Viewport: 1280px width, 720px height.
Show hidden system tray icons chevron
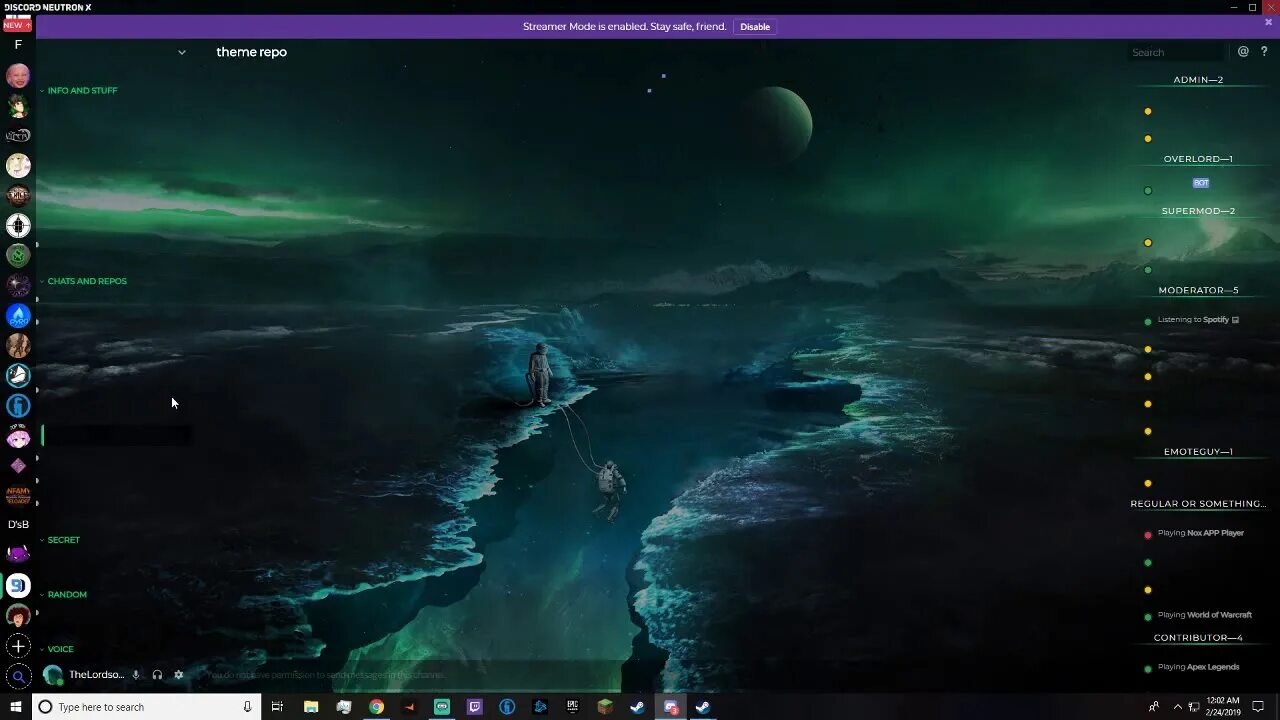pos(1177,707)
